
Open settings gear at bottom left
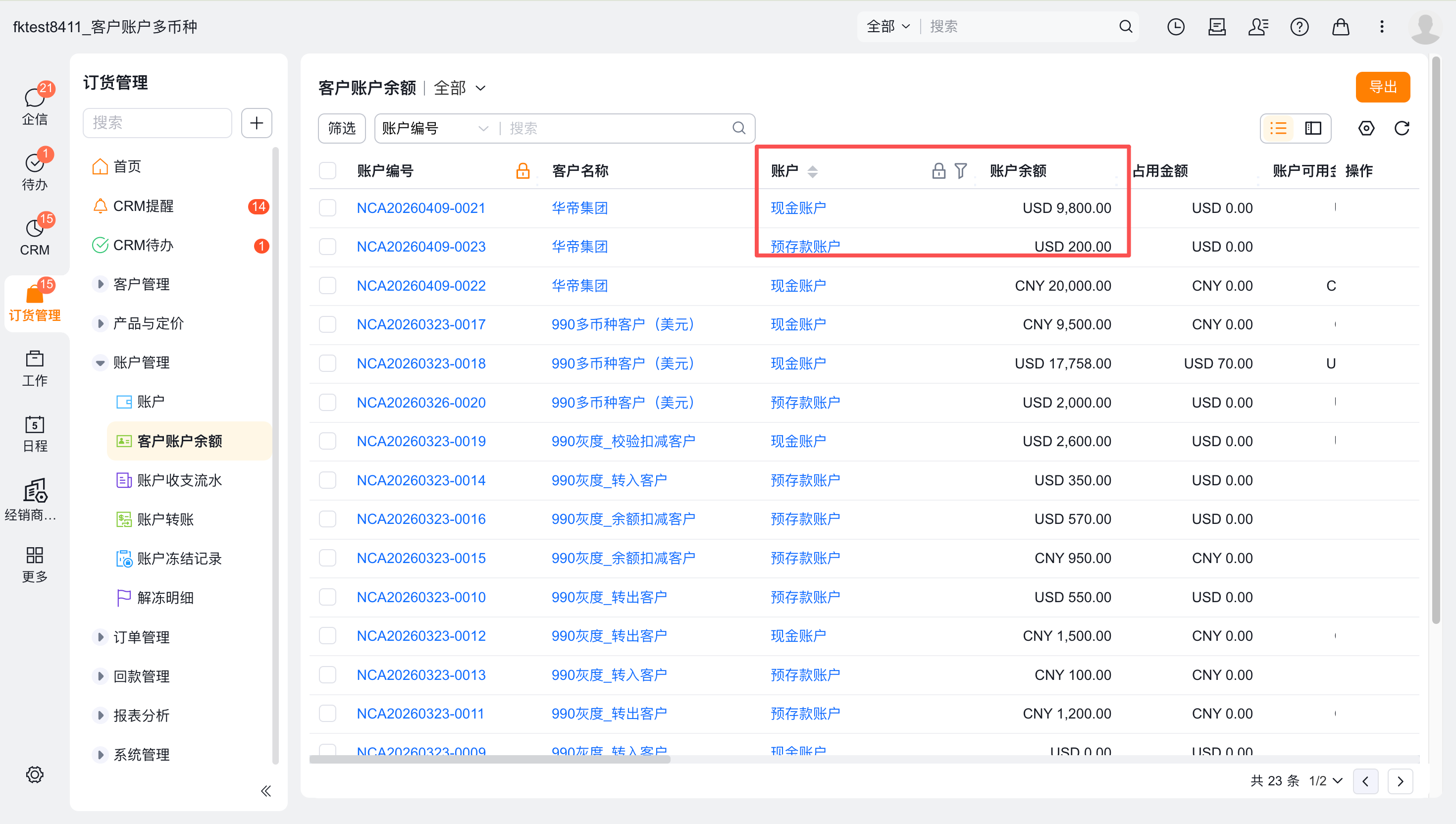click(35, 774)
